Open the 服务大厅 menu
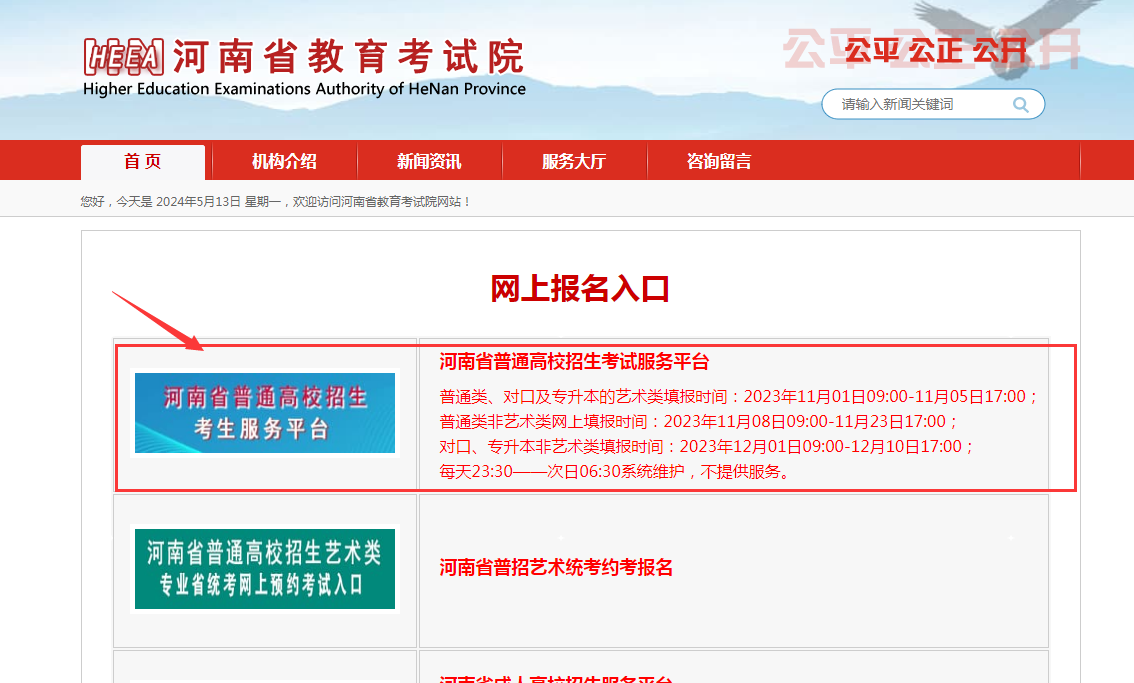This screenshot has height=683, width=1134. coord(574,161)
